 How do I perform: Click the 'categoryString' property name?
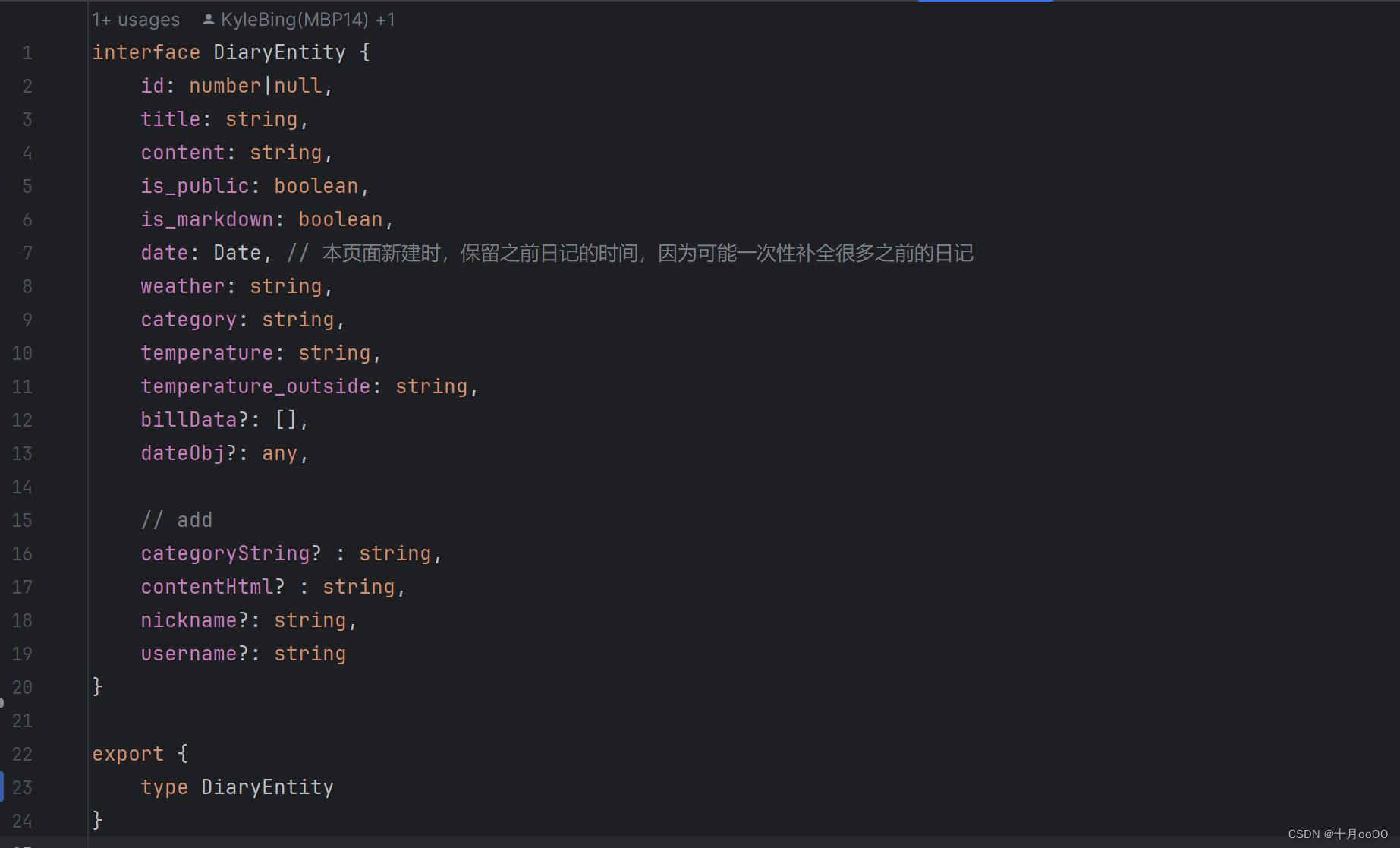pos(225,553)
